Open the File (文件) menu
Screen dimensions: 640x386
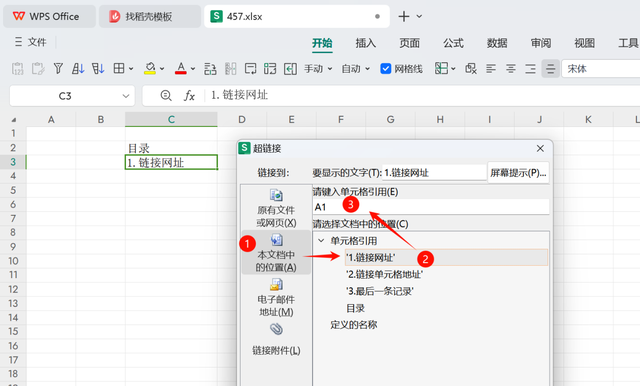(x=31, y=42)
